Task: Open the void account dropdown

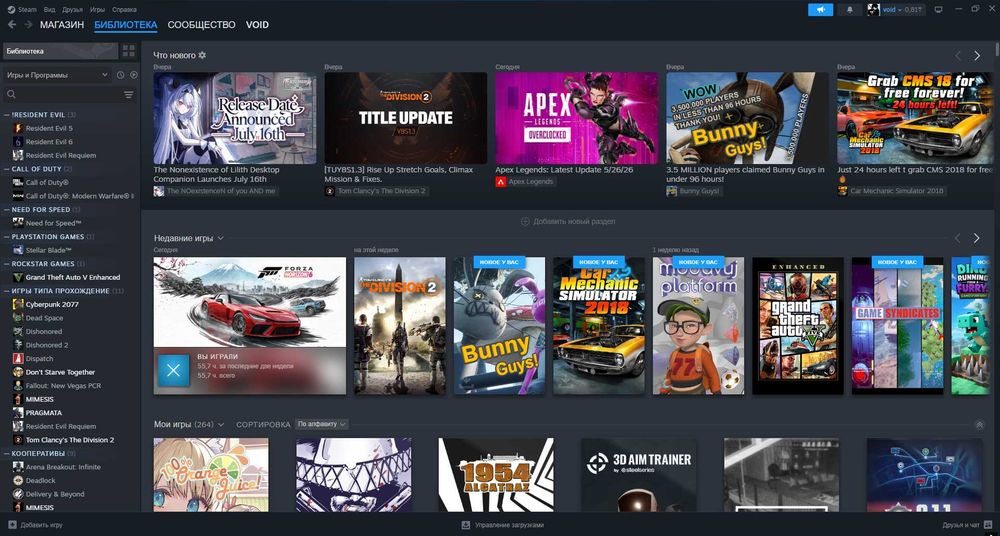Action: click(894, 10)
